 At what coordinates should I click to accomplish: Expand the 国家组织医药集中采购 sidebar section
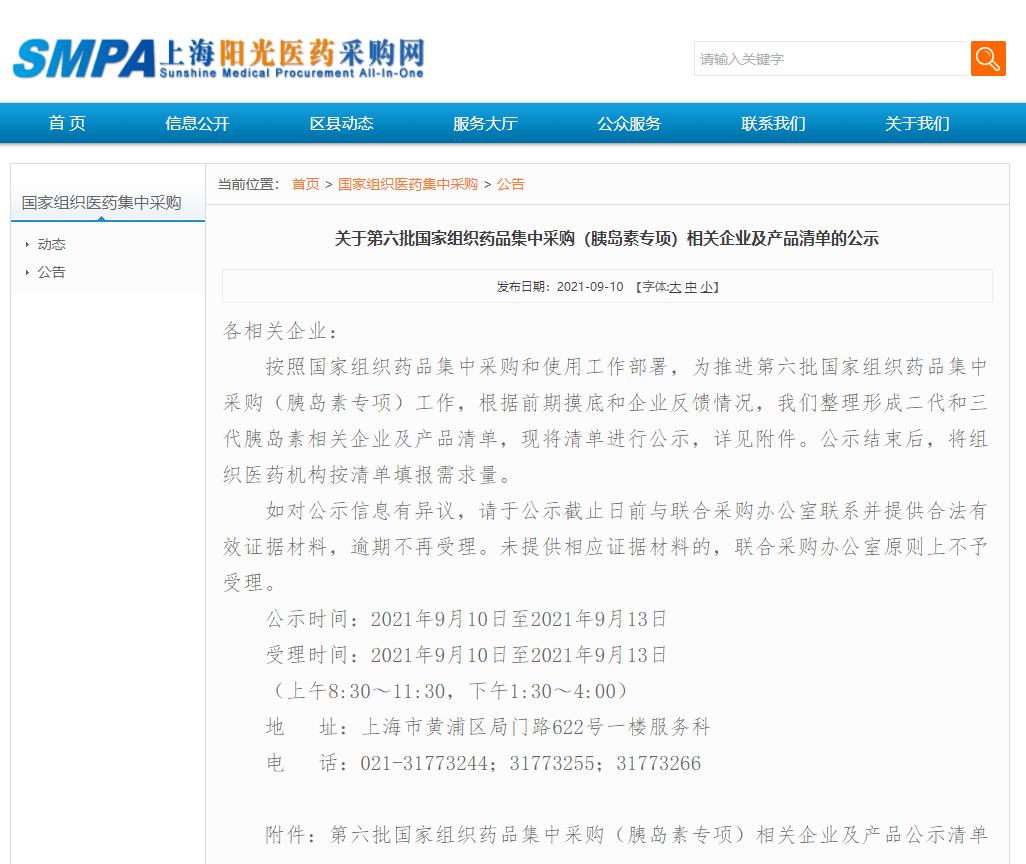coord(103,202)
